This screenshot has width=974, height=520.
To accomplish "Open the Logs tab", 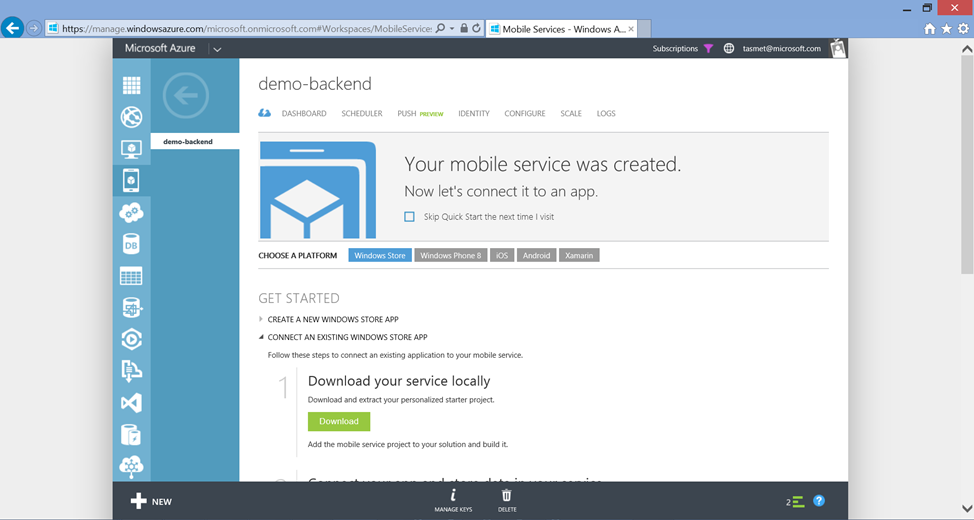I will 606,114.
